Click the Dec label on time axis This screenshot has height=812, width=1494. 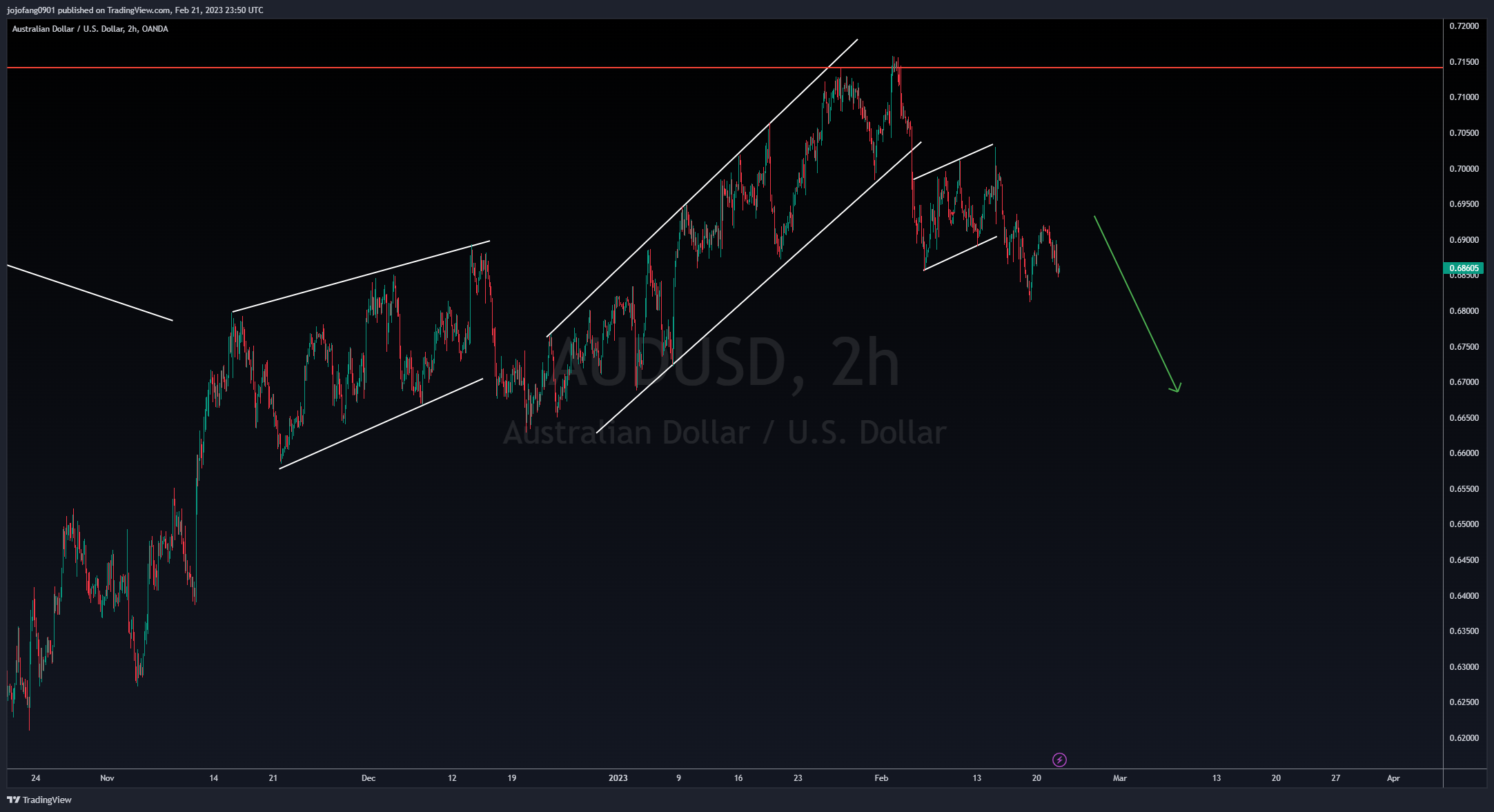(368, 778)
